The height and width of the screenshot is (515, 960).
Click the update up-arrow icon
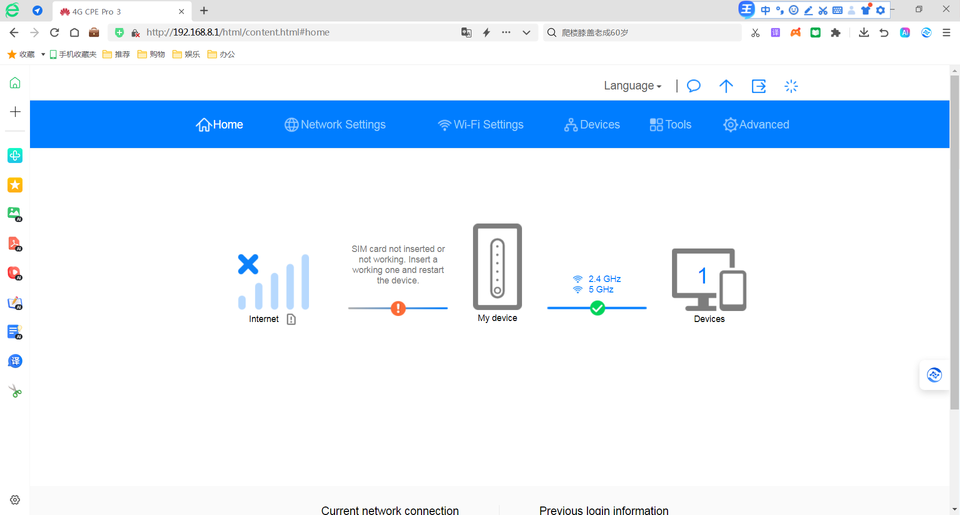(726, 86)
